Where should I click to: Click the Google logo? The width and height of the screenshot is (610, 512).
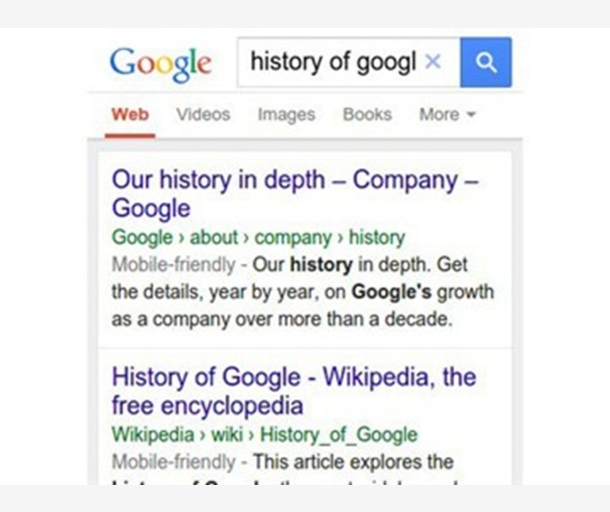[160, 63]
